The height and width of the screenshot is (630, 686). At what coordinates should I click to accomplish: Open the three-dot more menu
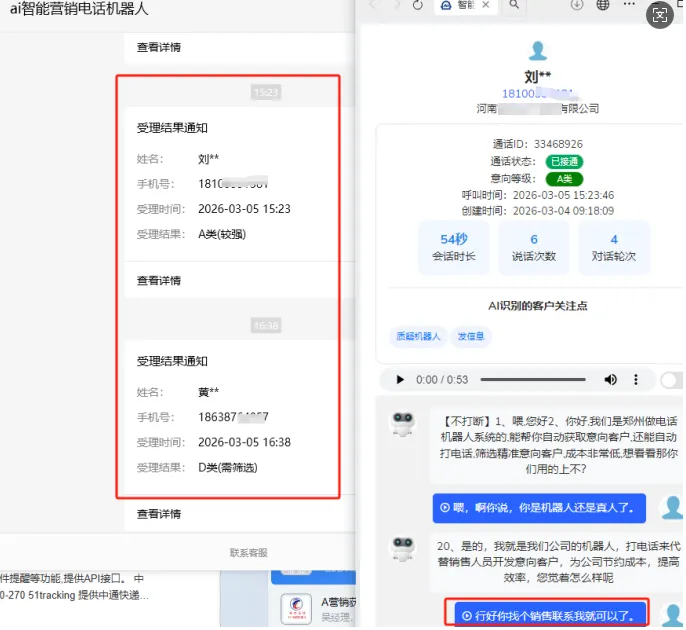click(x=629, y=4)
